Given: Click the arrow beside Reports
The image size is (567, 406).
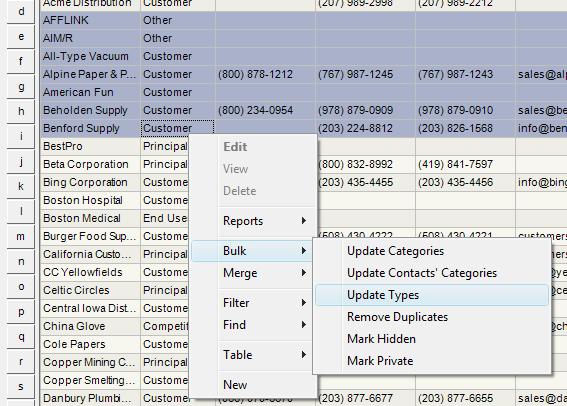Looking at the screenshot, I should tap(304, 221).
